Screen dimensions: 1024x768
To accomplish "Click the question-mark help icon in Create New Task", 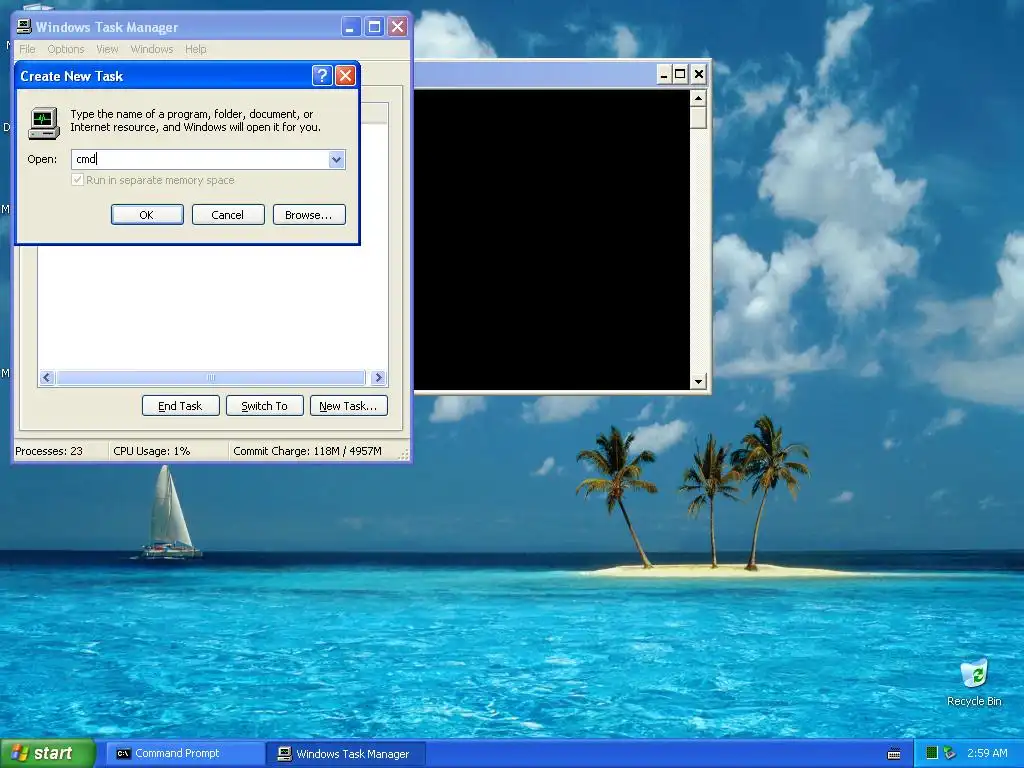I will (x=322, y=76).
